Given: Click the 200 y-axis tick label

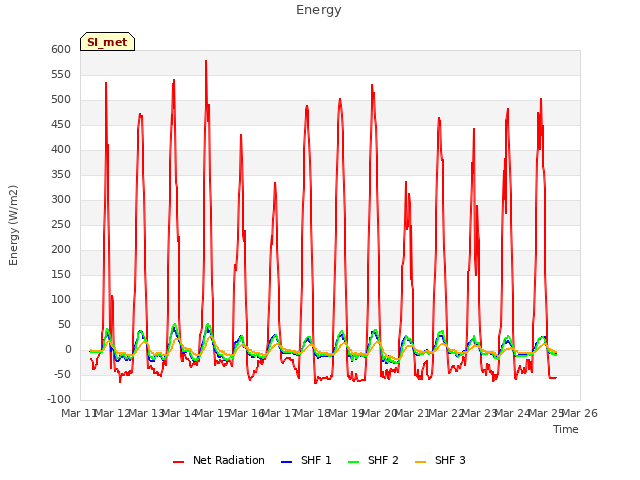Looking at the screenshot, I should tap(61, 250).
